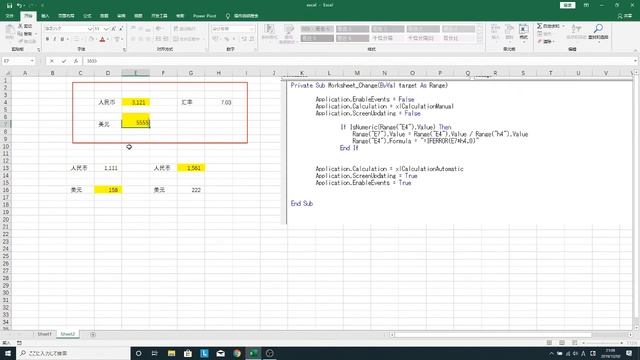Viewport: 640px width, 360px height.
Task: Click the taskbar search box
Action: [73, 353]
